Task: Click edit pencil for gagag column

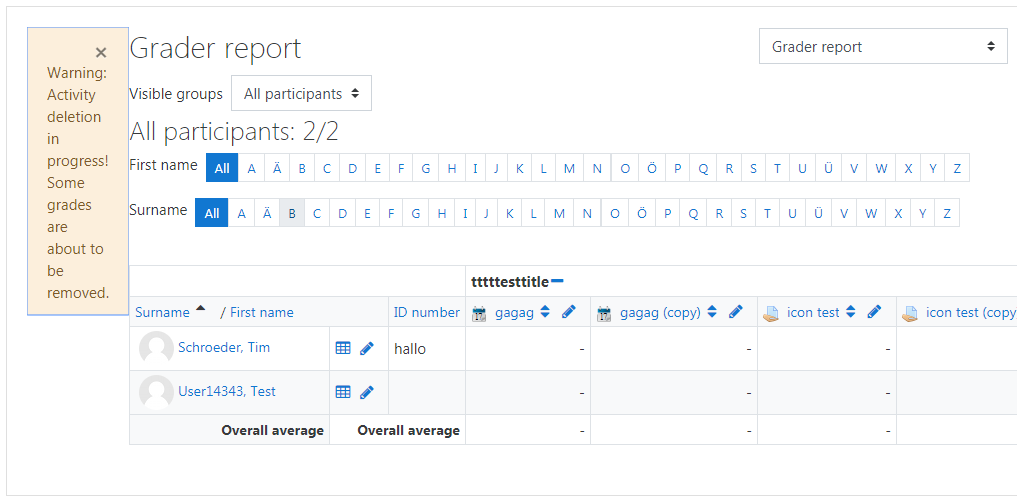Action: [x=569, y=312]
